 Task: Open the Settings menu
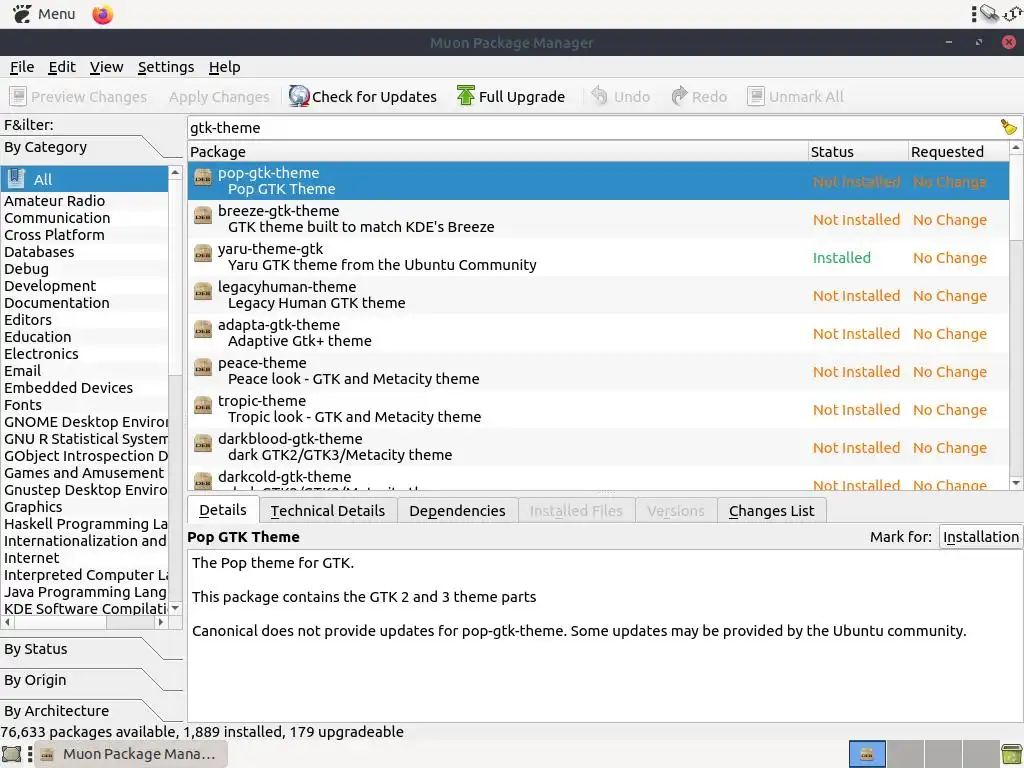[x=166, y=67]
